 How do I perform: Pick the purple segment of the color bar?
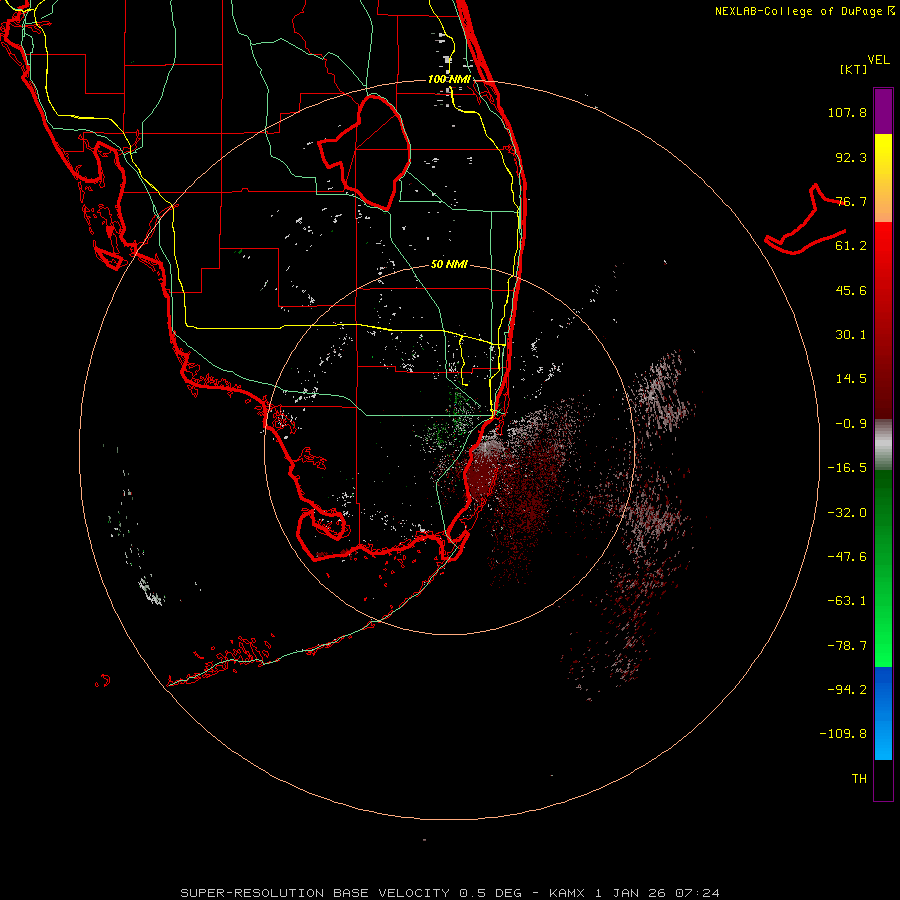coord(883,111)
